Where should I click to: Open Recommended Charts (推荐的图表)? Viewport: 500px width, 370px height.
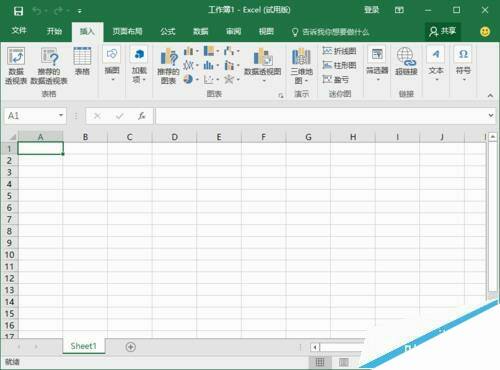pos(168,66)
